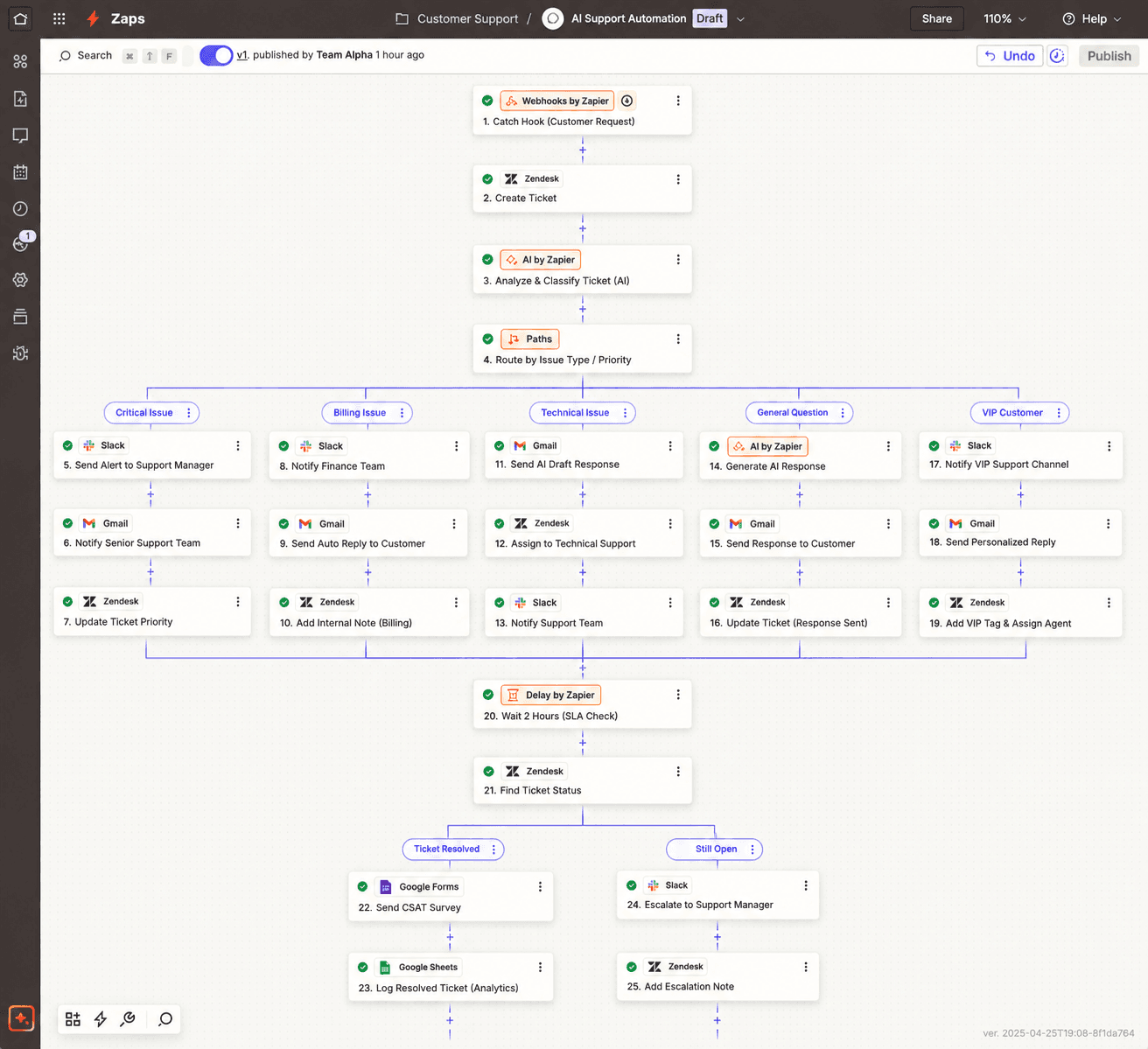Open the Help dropdown menu

(1091, 18)
